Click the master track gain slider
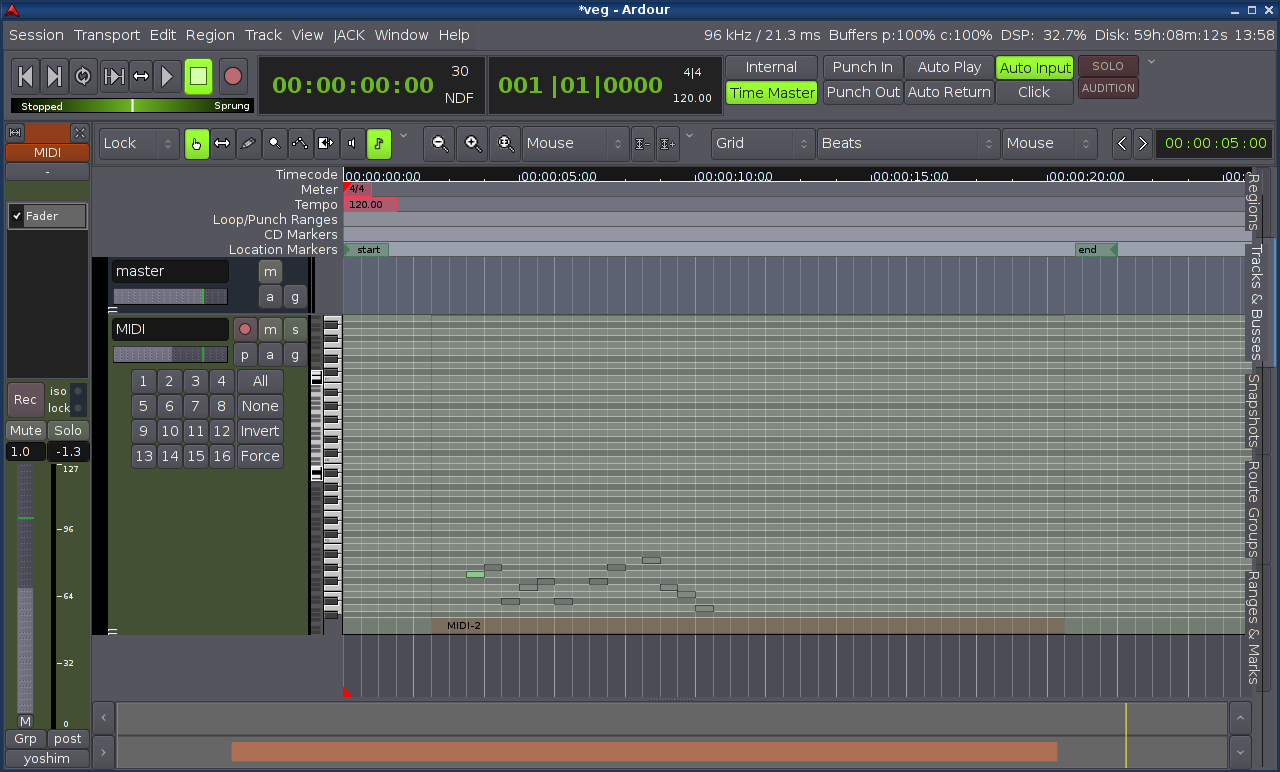Viewport: 1280px width, 772px height. [x=170, y=296]
